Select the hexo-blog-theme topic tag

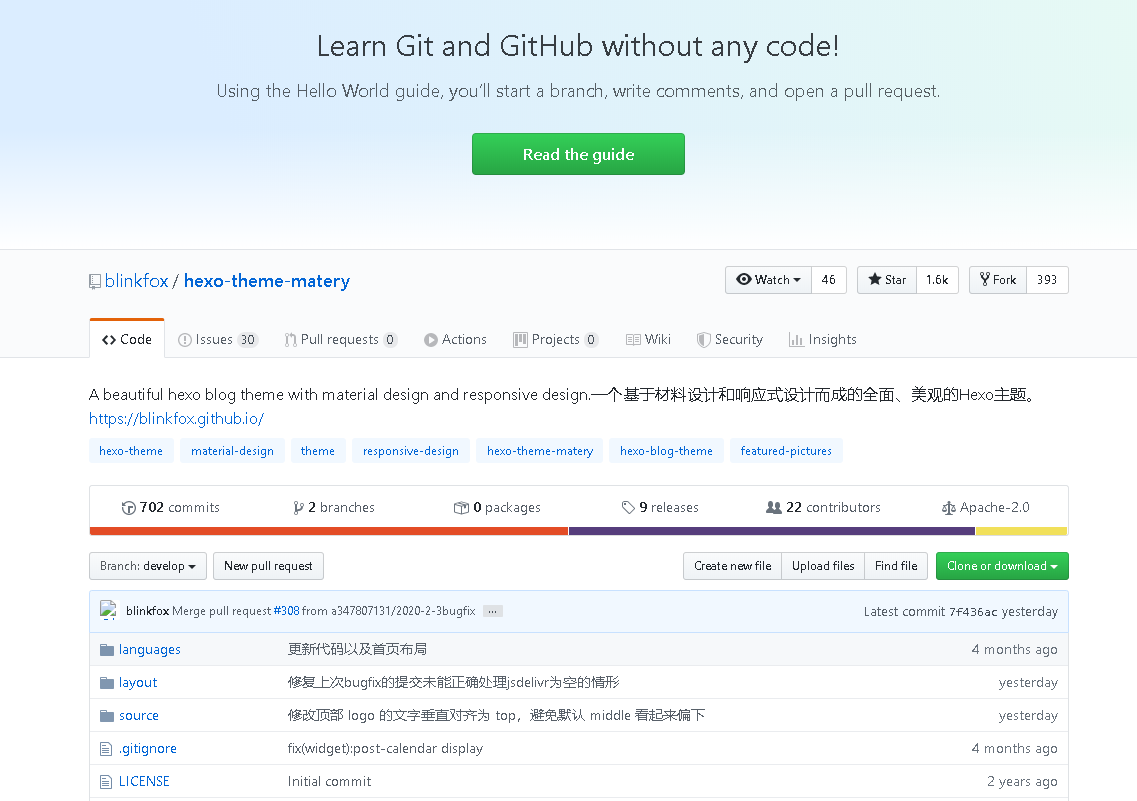(666, 451)
